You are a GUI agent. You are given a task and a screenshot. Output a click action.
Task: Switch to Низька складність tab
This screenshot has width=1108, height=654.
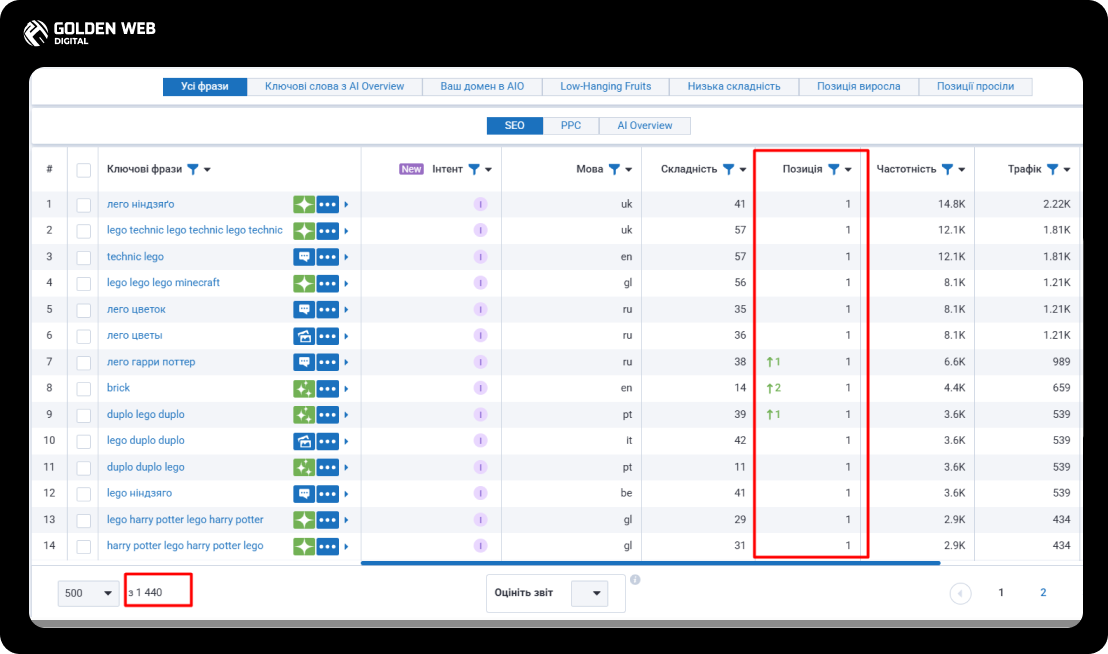pos(734,87)
